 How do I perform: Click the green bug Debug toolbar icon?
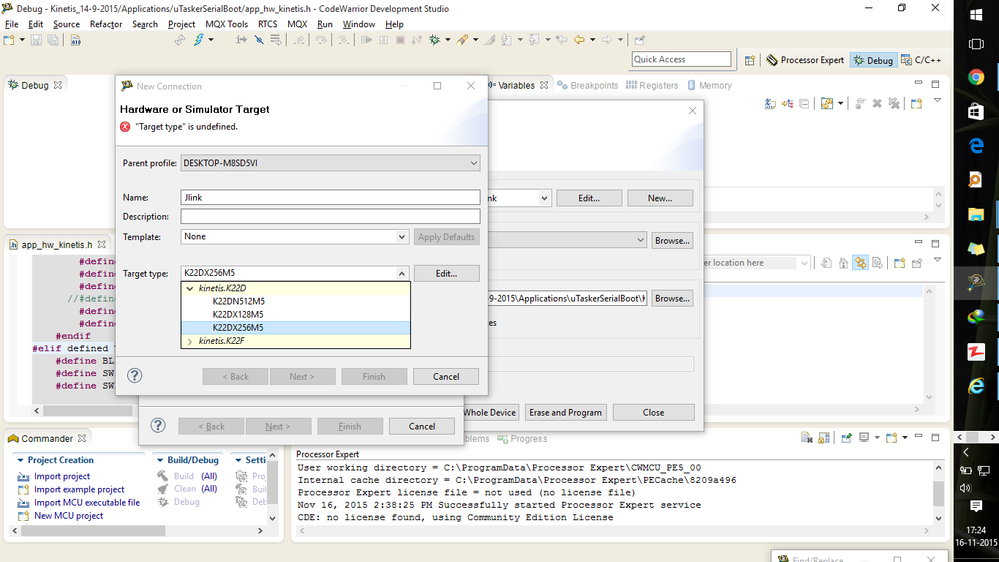pos(435,40)
